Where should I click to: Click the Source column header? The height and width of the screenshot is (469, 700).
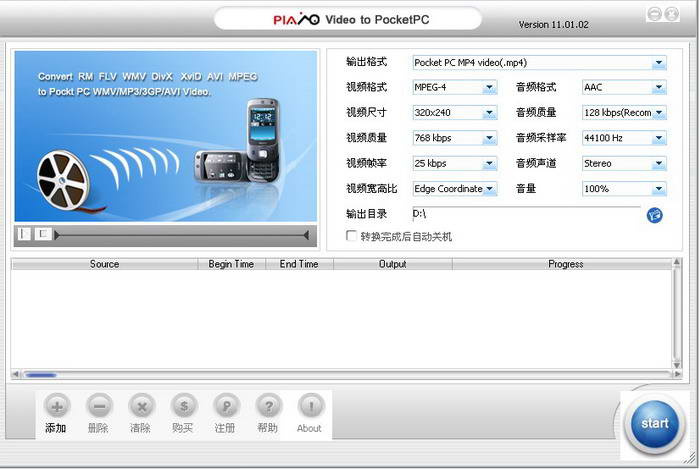click(x=104, y=264)
